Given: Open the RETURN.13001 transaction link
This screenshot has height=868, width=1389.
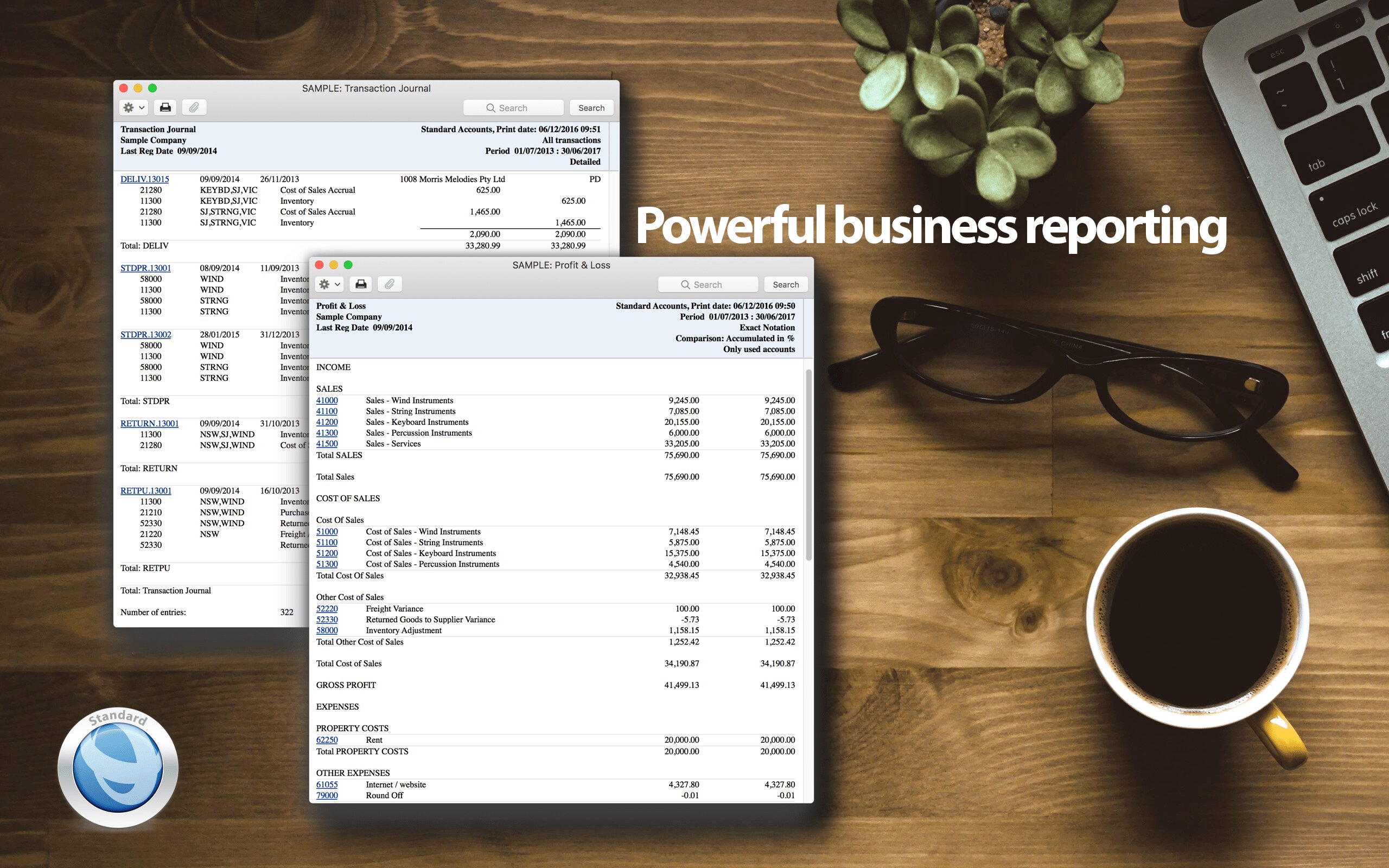Looking at the screenshot, I should 149,423.
